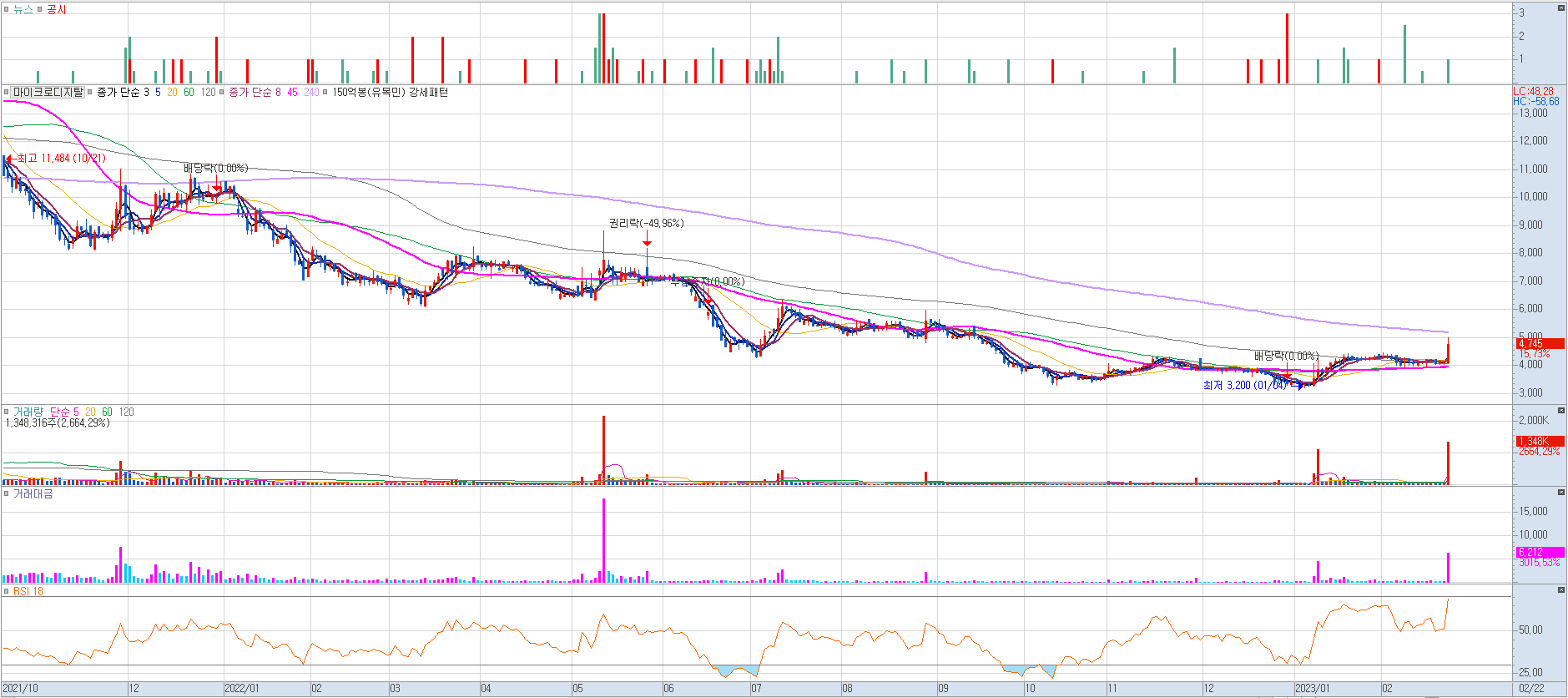Close the 거래대금 panel X icon
The image size is (1568, 698).
1561,493
